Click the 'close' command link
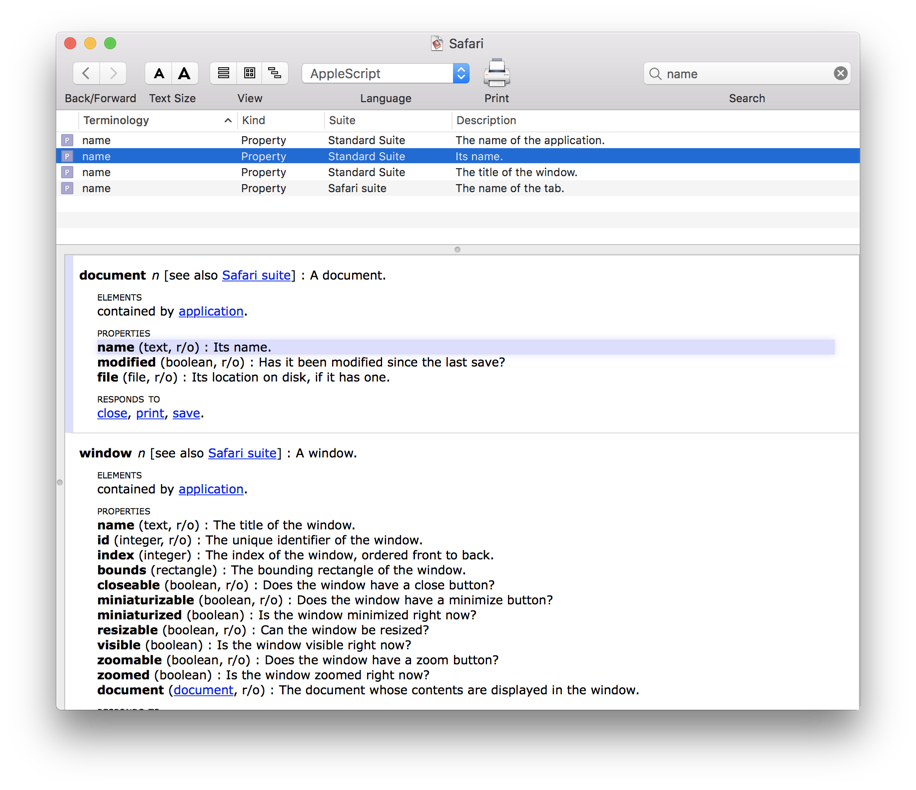The height and width of the screenshot is (790, 916). click(x=112, y=413)
